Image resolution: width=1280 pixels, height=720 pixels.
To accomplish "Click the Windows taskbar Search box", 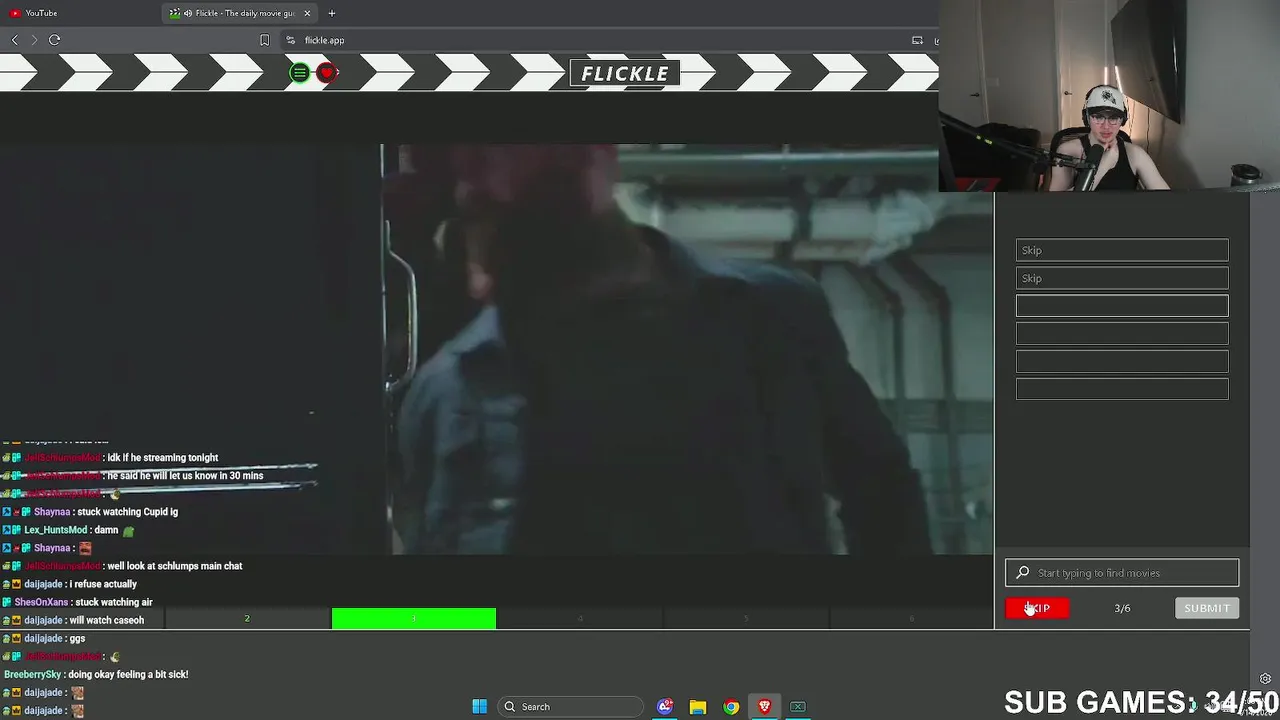I will (570, 707).
